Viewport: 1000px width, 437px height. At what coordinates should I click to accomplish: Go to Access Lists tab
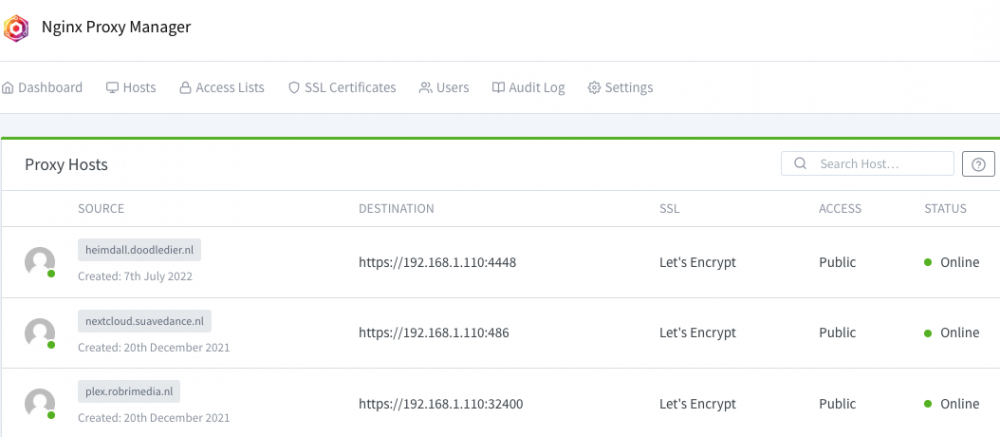coord(222,87)
